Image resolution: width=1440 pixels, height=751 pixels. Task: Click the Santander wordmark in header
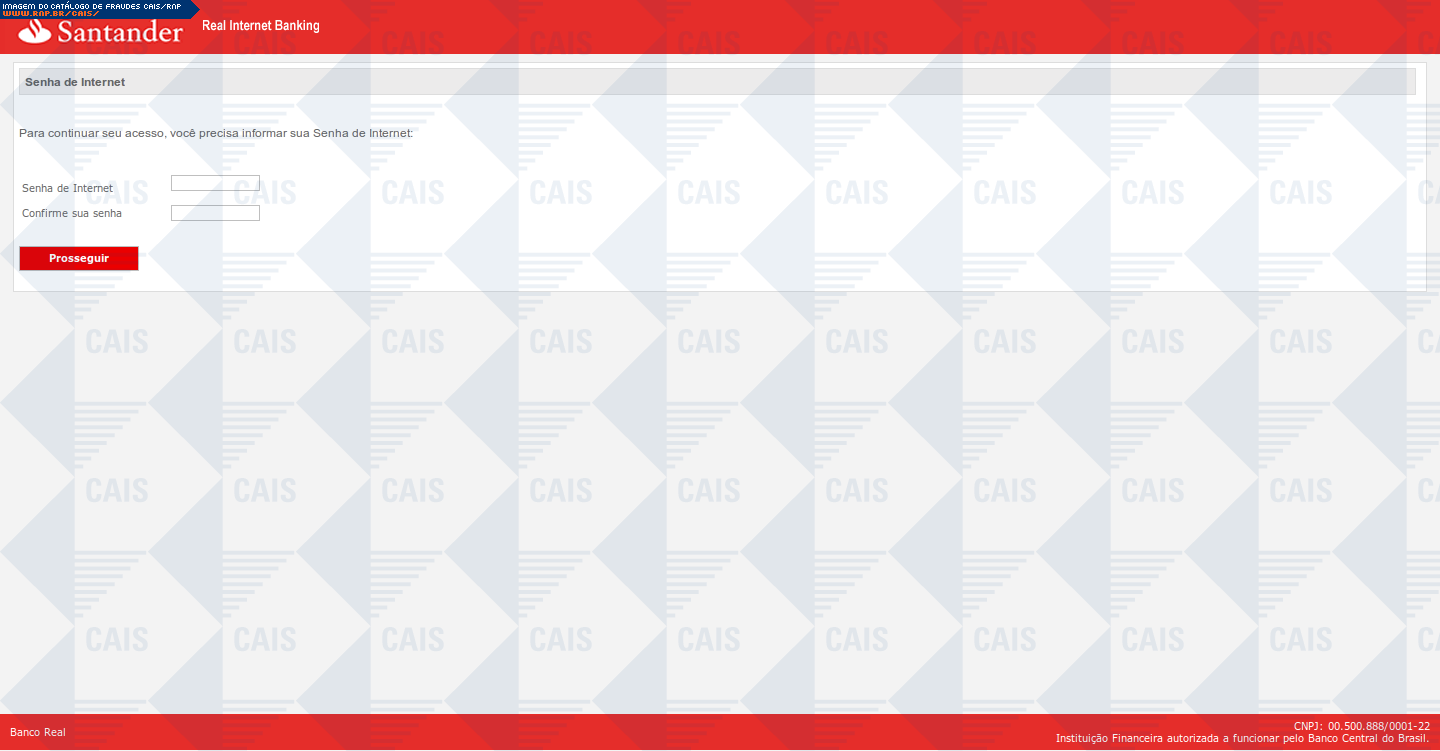[x=120, y=33]
